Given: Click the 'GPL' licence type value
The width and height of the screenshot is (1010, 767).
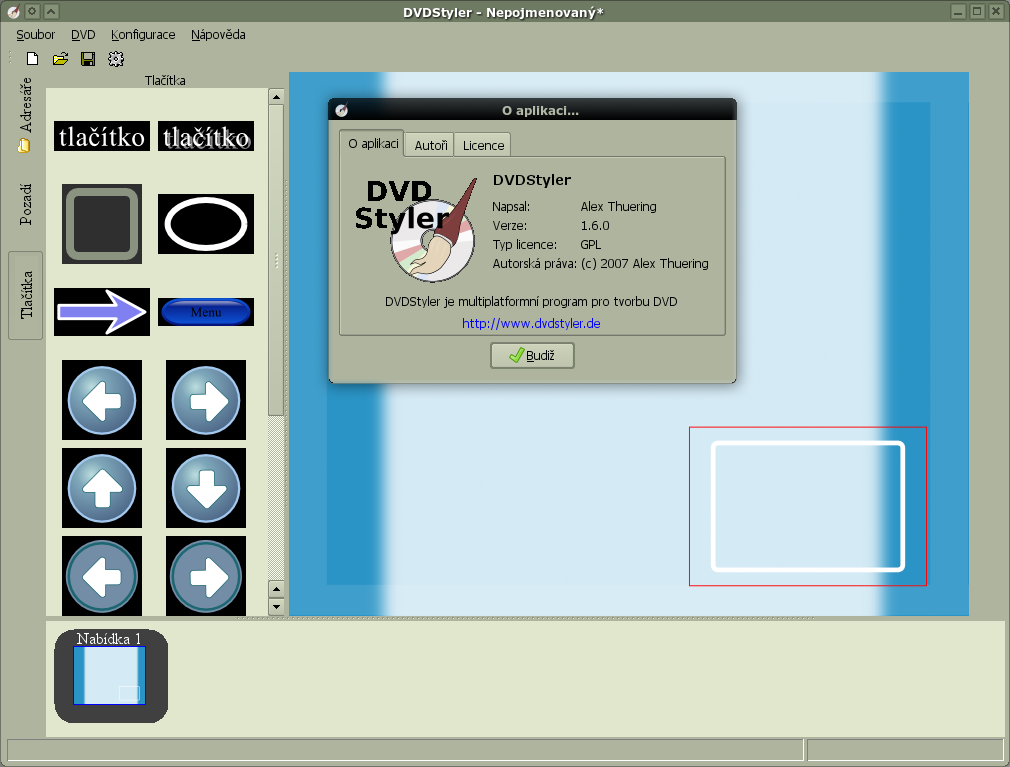Looking at the screenshot, I should click(x=590, y=245).
